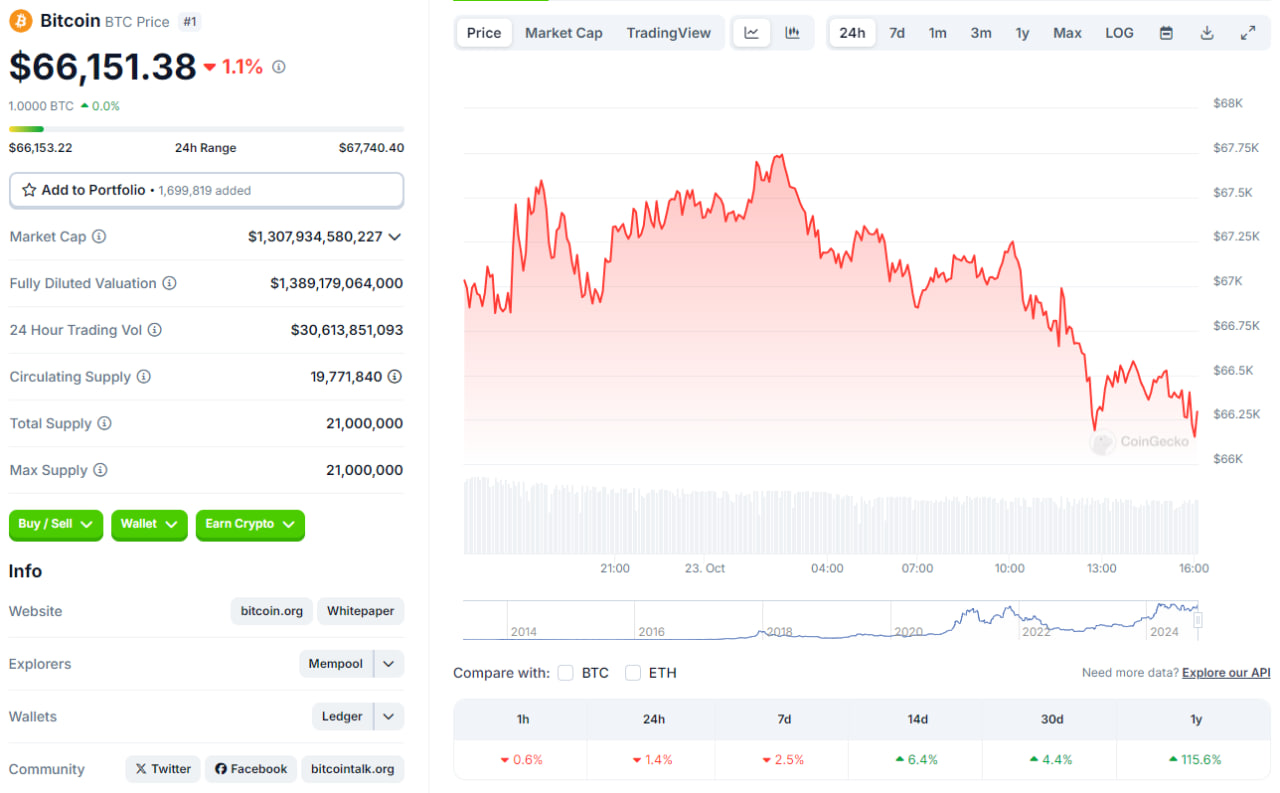
Task: Click the 24 Hour Trading Vol info icon
Action: point(154,330)
